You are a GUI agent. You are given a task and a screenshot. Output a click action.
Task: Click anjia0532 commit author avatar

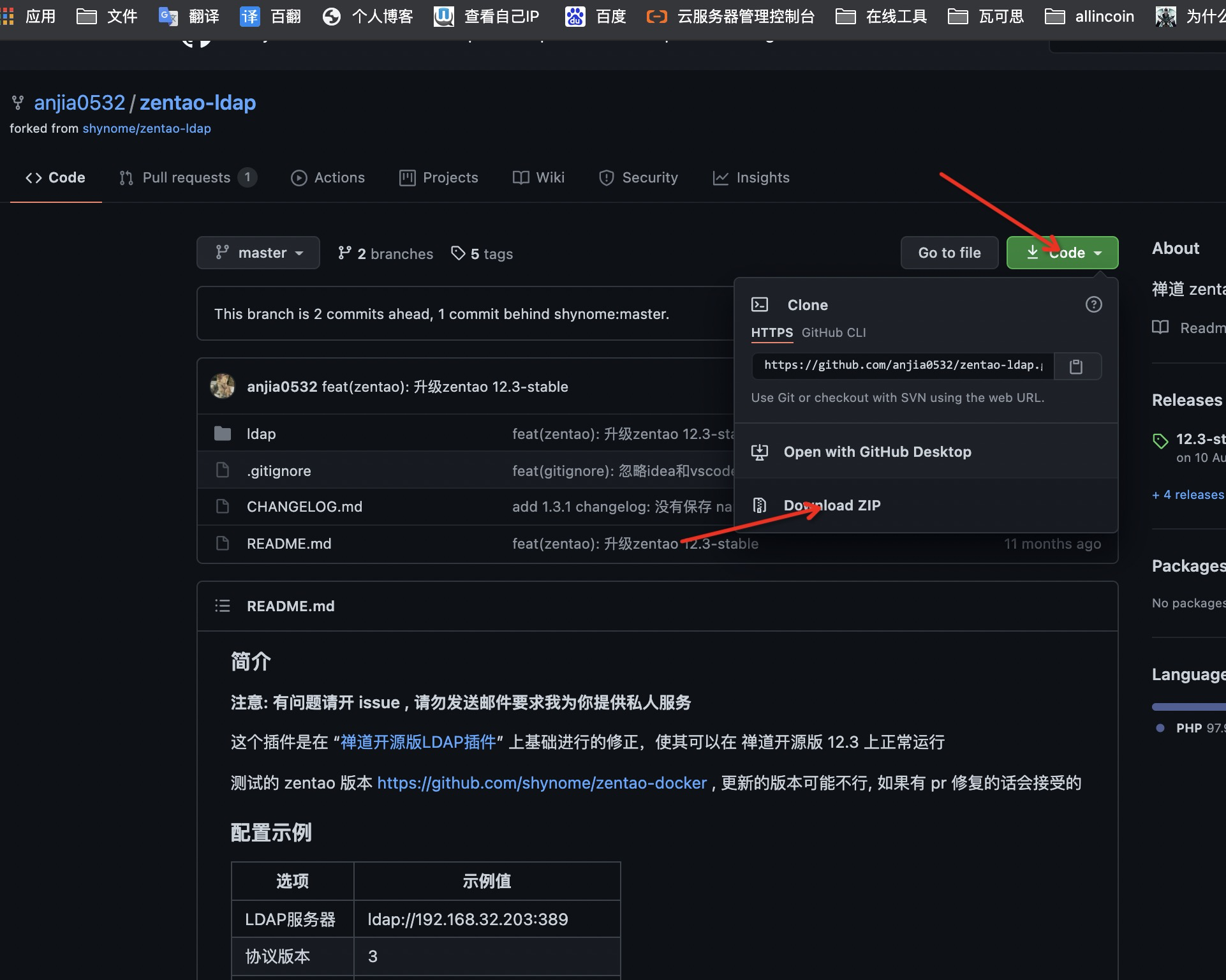coord(223,386)
